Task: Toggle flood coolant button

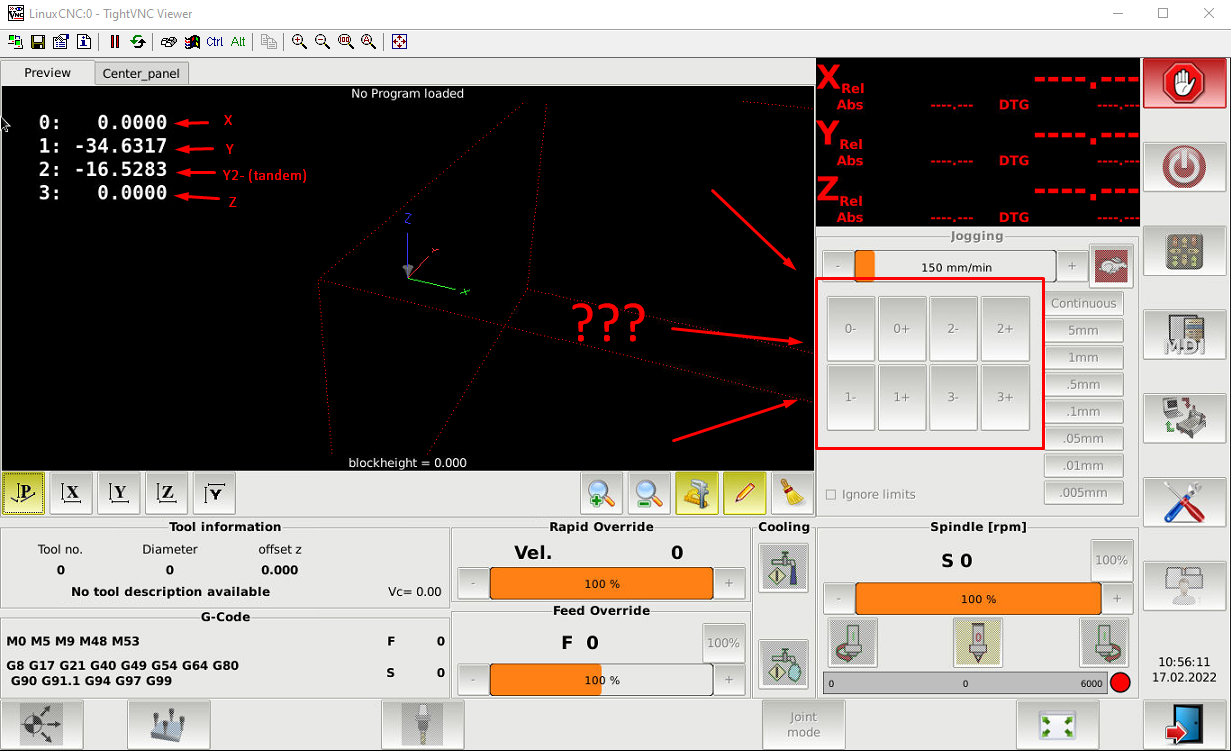Action: (x=783, y=568)
